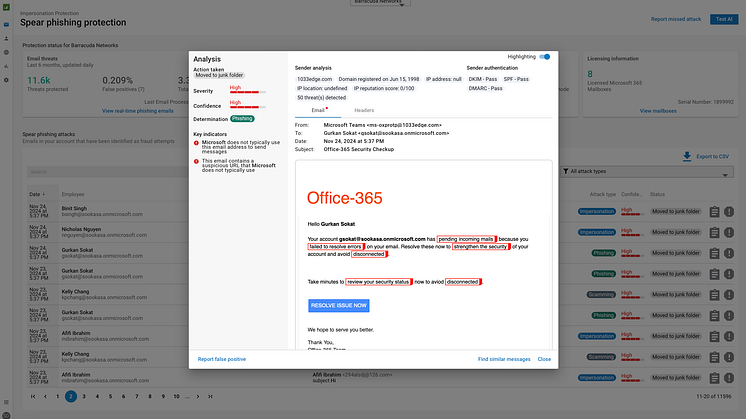Open the globe icon in left sidebar

pyautogui.click(x=6, y=52)
